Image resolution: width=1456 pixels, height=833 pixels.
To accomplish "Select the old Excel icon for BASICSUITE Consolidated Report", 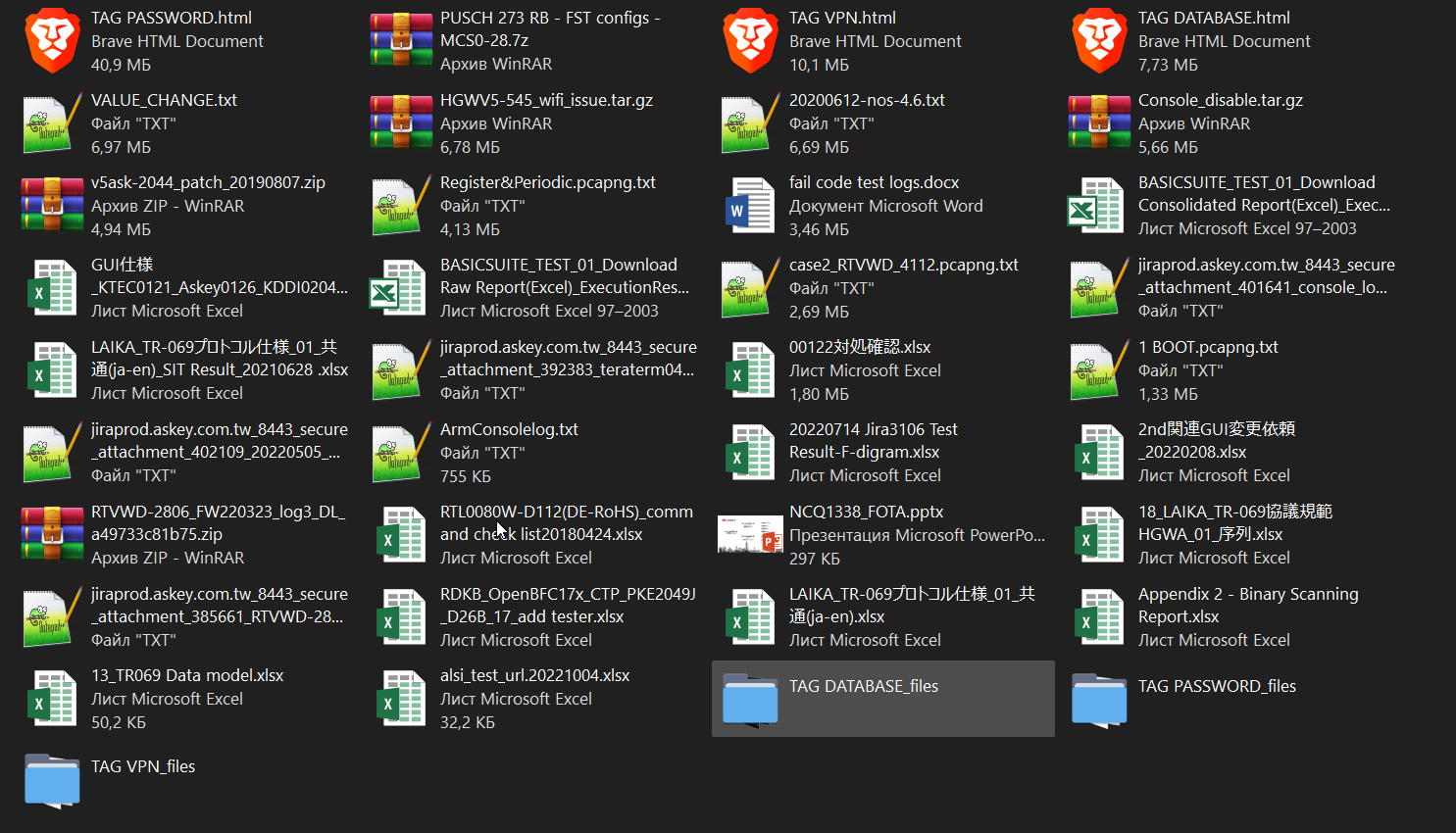I will click(1095, 206).
